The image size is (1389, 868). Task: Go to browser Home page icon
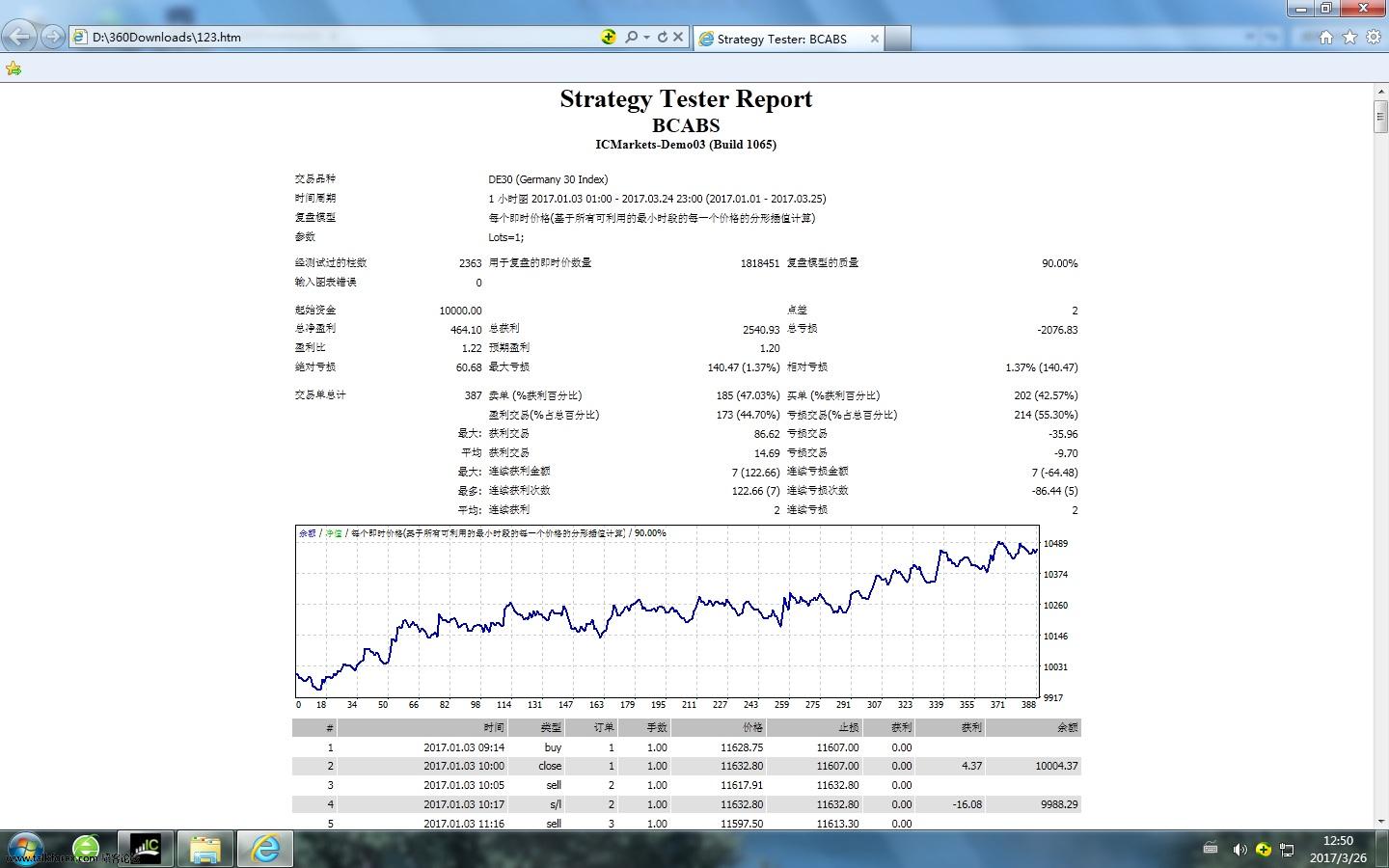tap(1325, 37)
